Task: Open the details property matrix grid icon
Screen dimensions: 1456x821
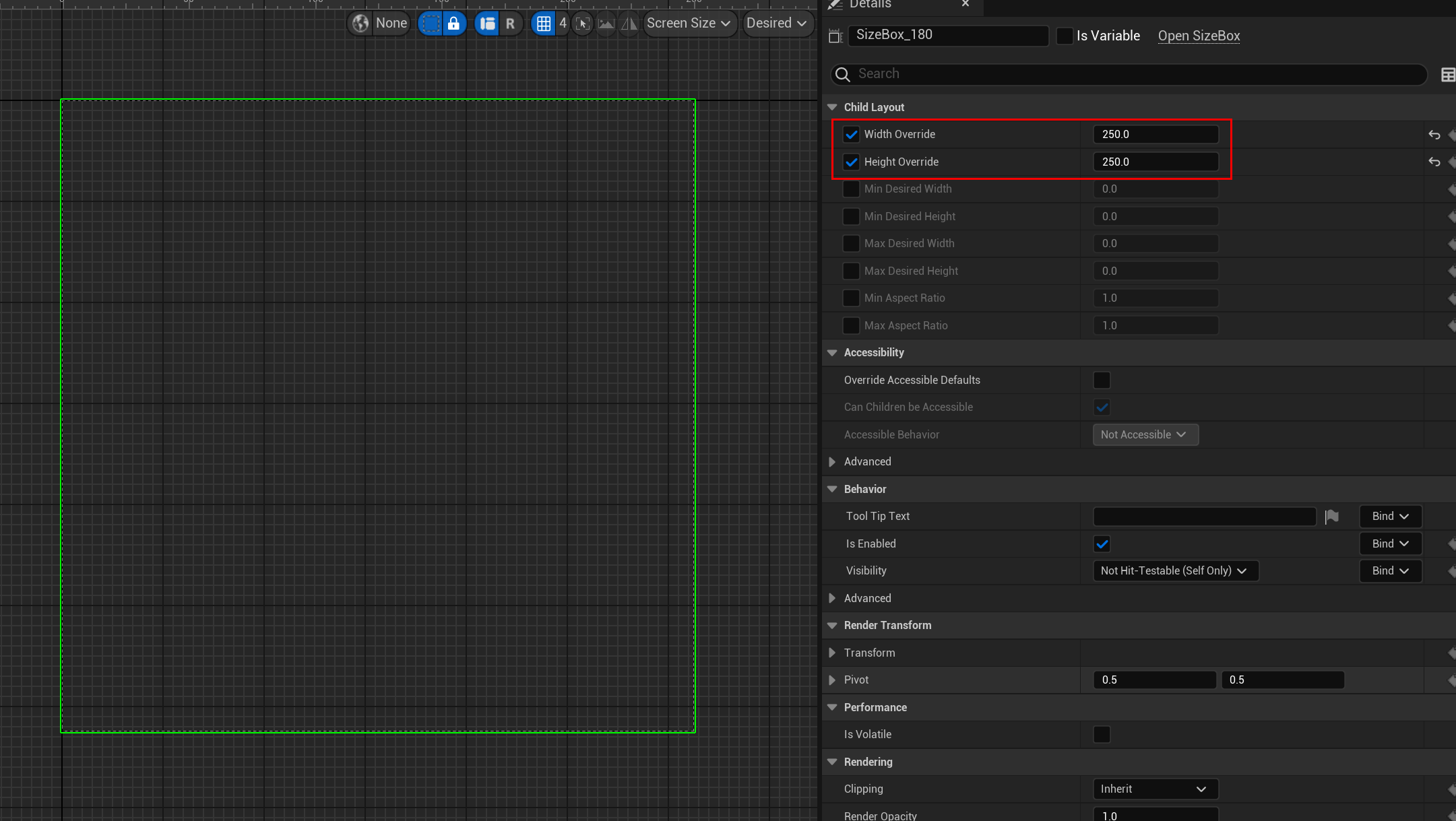Action: pyautogui.click(x=1447, y=75)
